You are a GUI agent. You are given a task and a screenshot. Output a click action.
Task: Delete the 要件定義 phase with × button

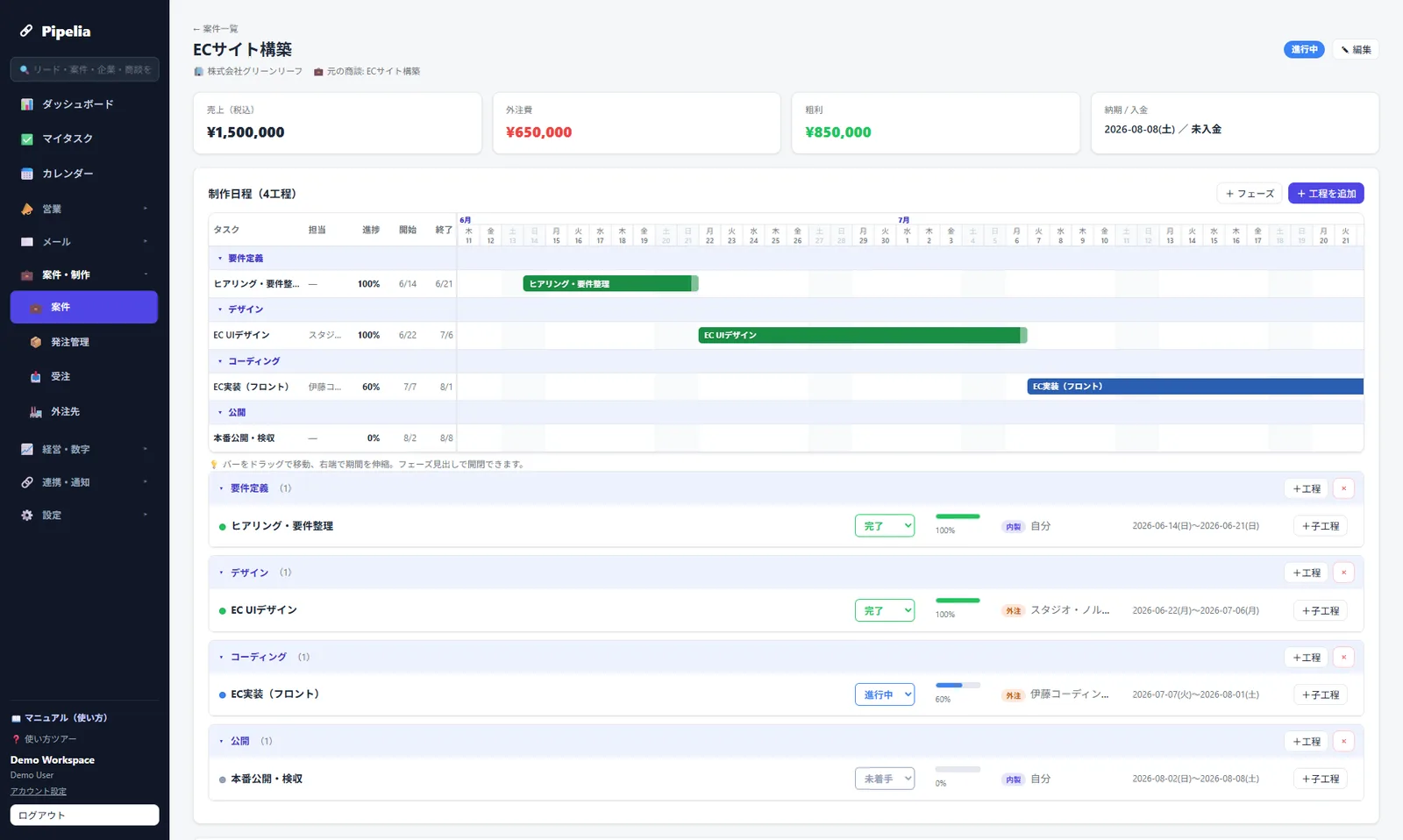(x=1343, y=488)
